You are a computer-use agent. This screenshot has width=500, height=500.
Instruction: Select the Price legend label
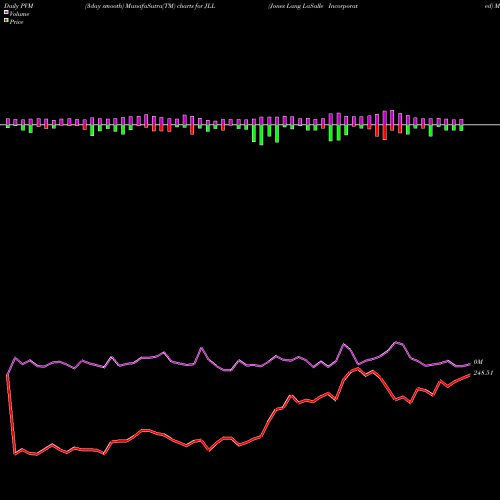click(x=16, y=22)
